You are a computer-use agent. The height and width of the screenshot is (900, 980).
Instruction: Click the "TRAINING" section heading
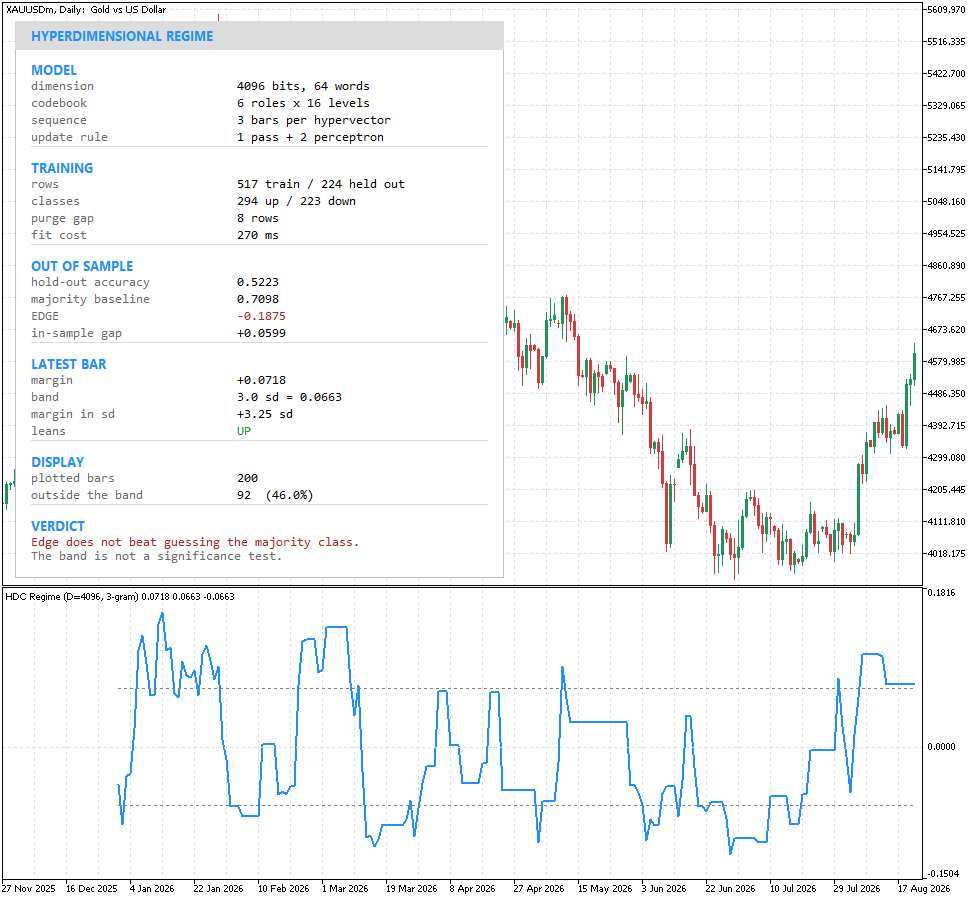pos(62,168)
